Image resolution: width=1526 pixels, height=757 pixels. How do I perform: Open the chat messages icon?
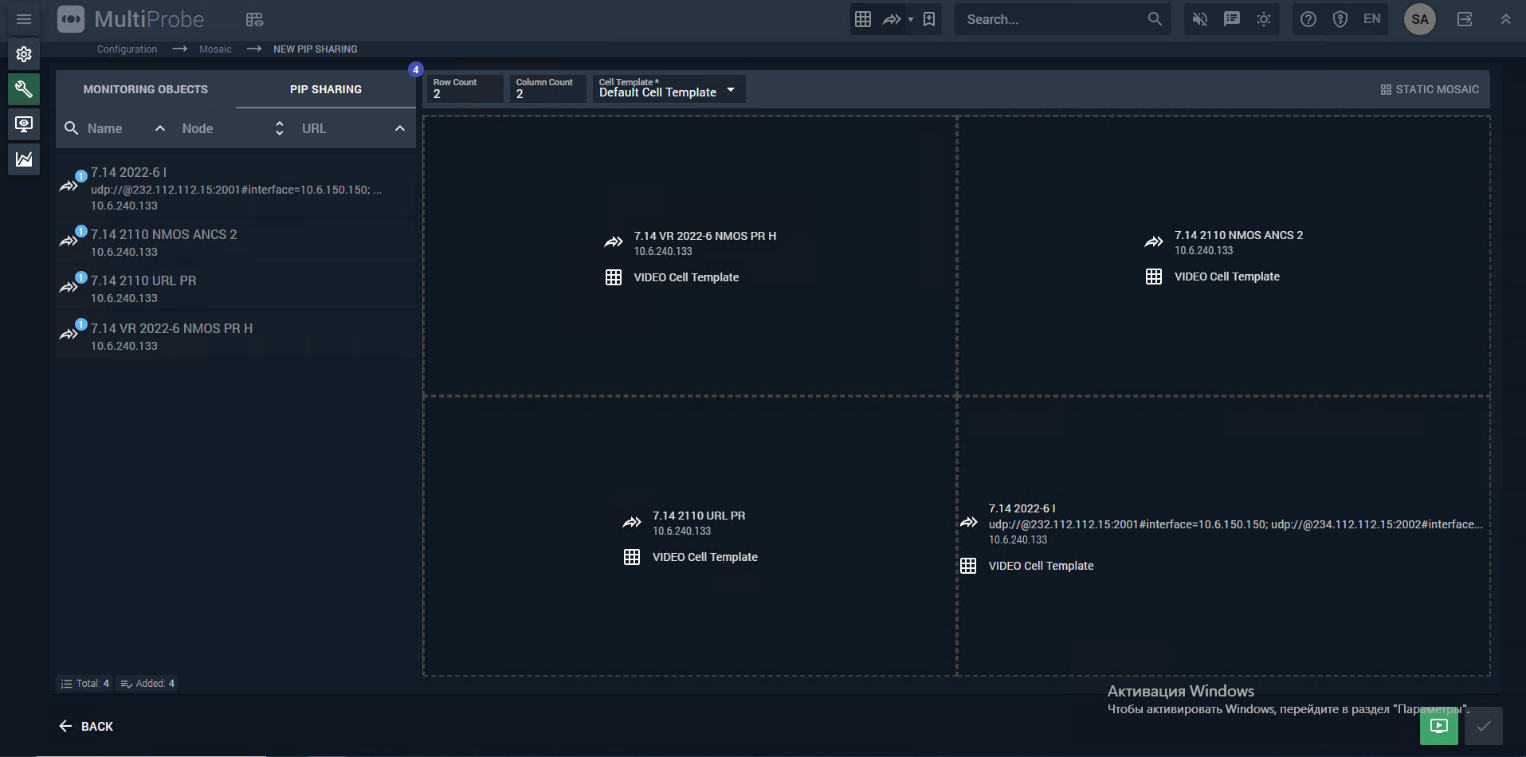click(x=1232, y=19)
